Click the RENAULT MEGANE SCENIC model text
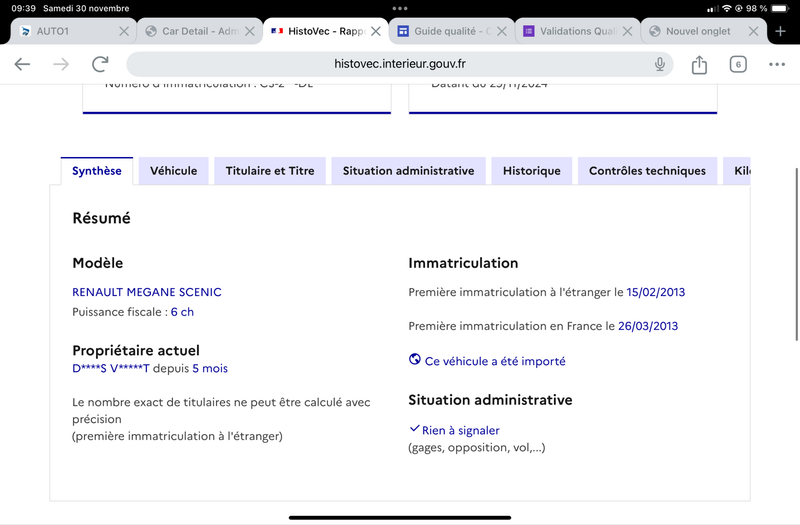This screenshot has width=800, height=525. click(x=147, y=292)
